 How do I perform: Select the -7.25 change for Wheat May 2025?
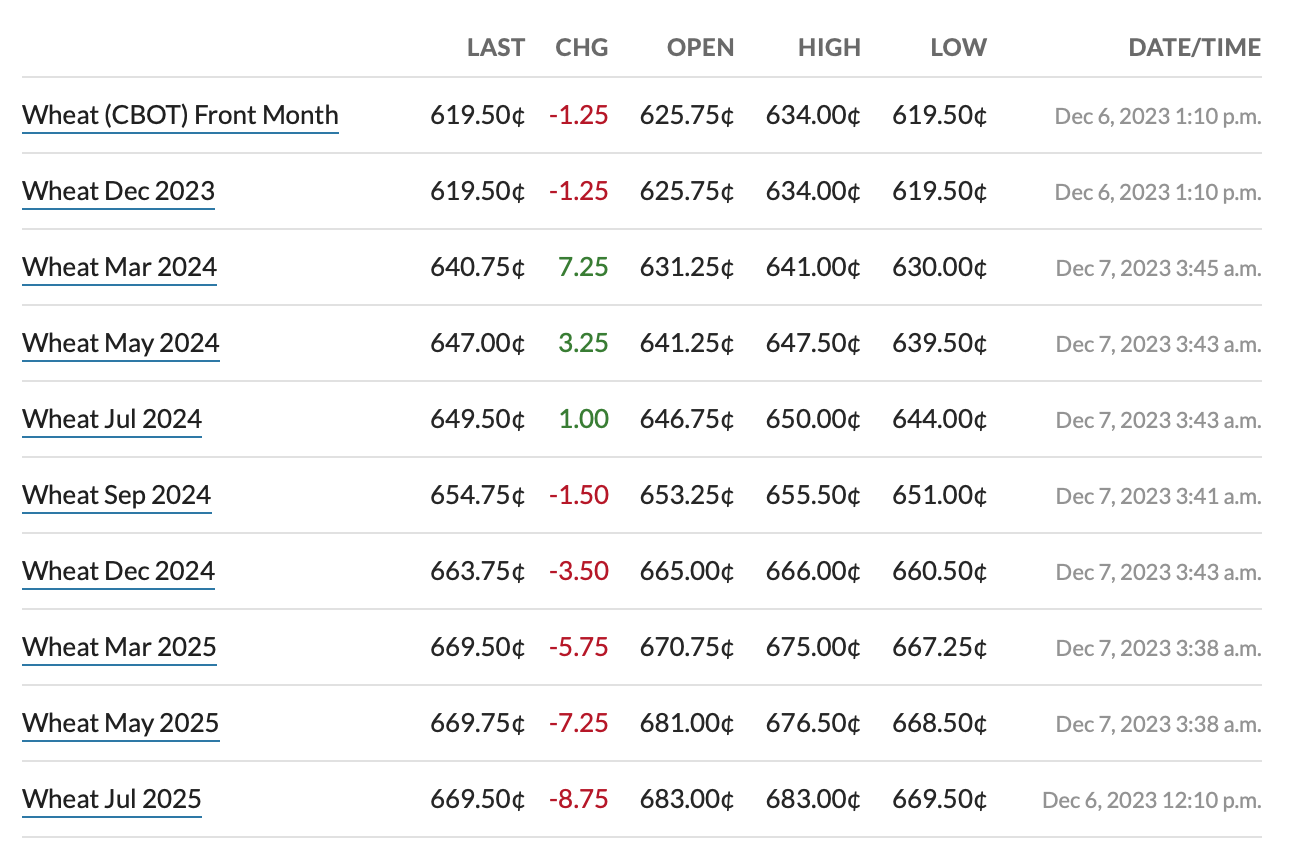point(578,724)
